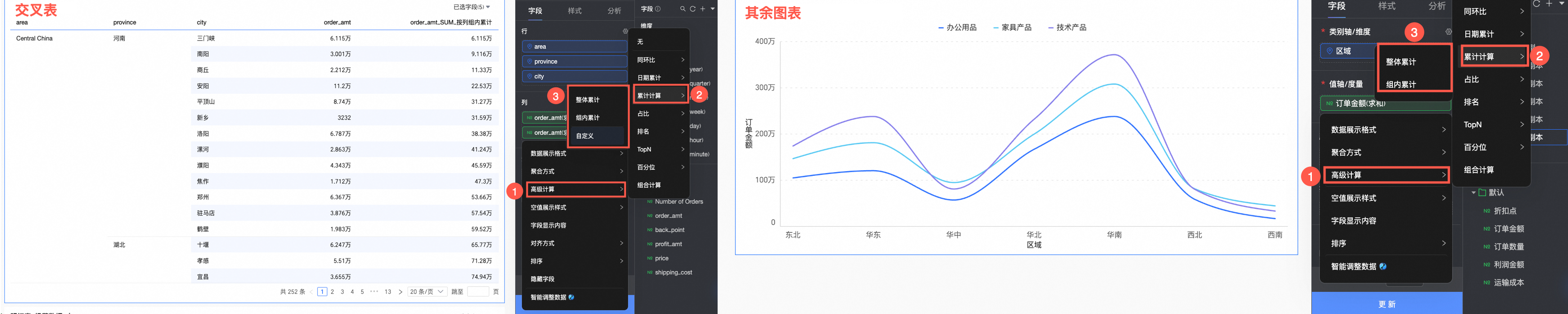Switch to the 样式 tab in the cross-table panel
The width and height of the screenshot is (1568, 314).
click(574, 11)
